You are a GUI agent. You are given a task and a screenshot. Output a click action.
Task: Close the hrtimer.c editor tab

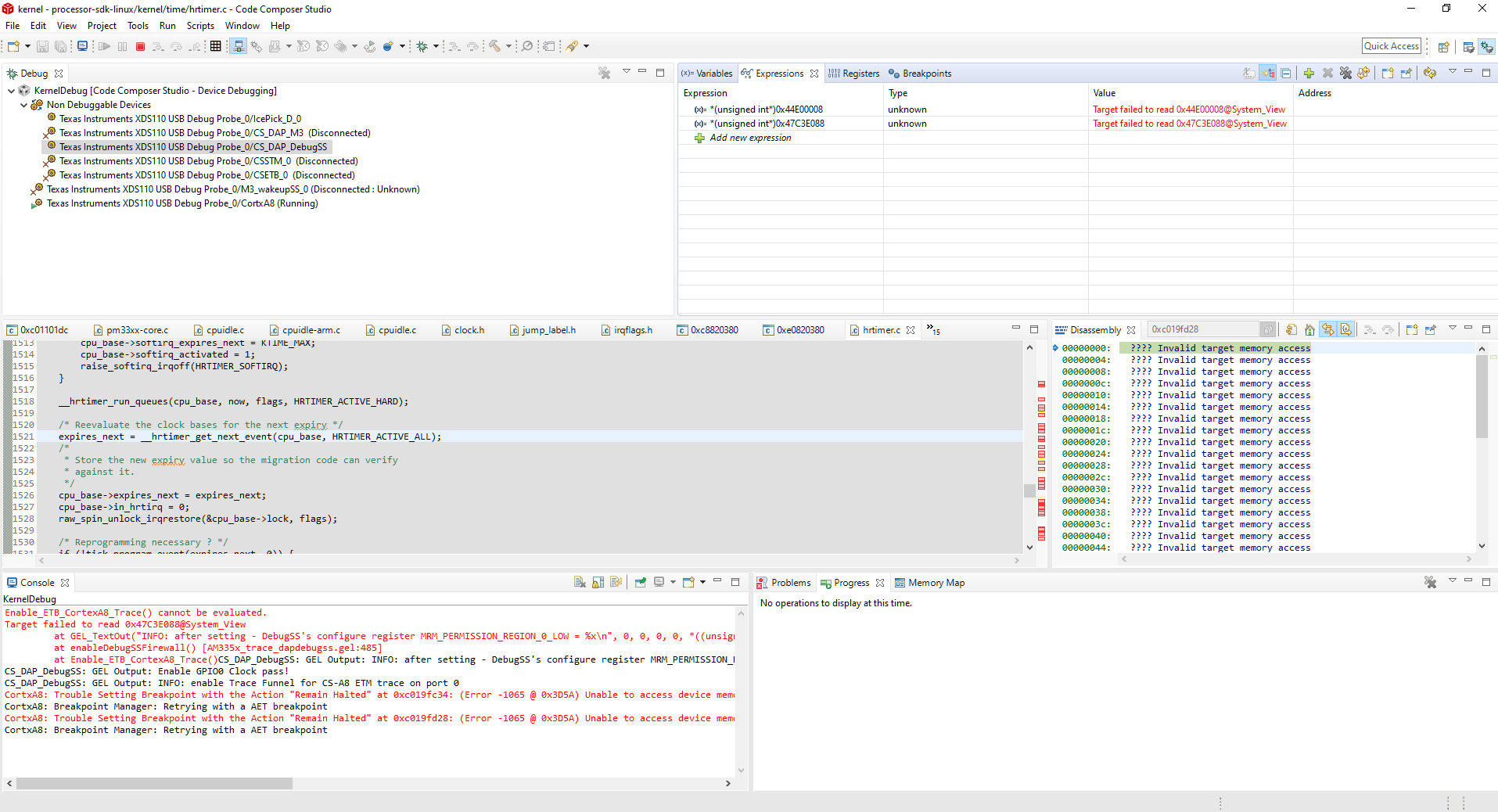[x=911, y=330]
